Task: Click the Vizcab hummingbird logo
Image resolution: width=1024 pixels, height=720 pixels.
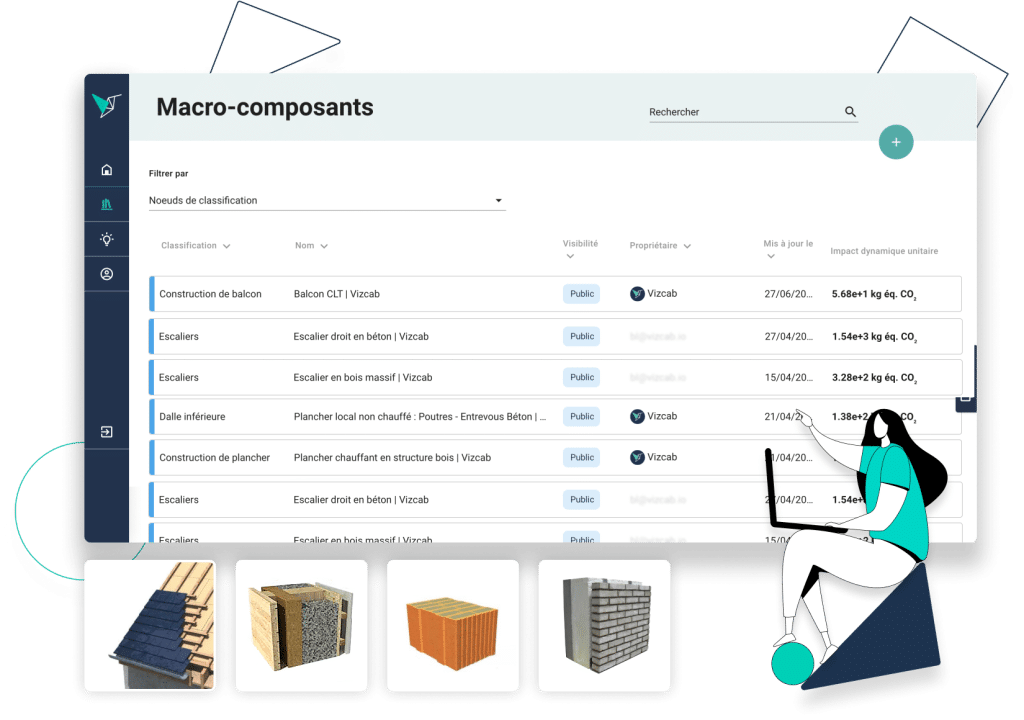Action: (105, 105)
